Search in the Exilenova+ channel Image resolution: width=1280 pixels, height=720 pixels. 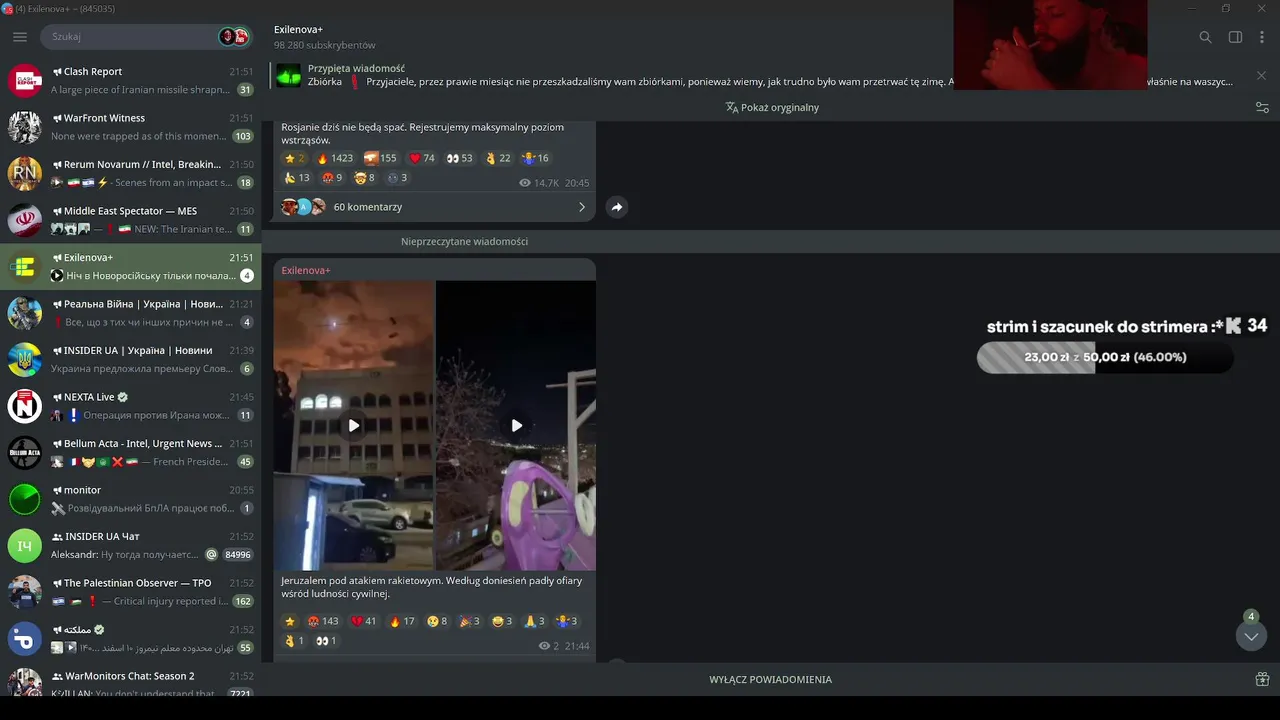[1205, 37]
